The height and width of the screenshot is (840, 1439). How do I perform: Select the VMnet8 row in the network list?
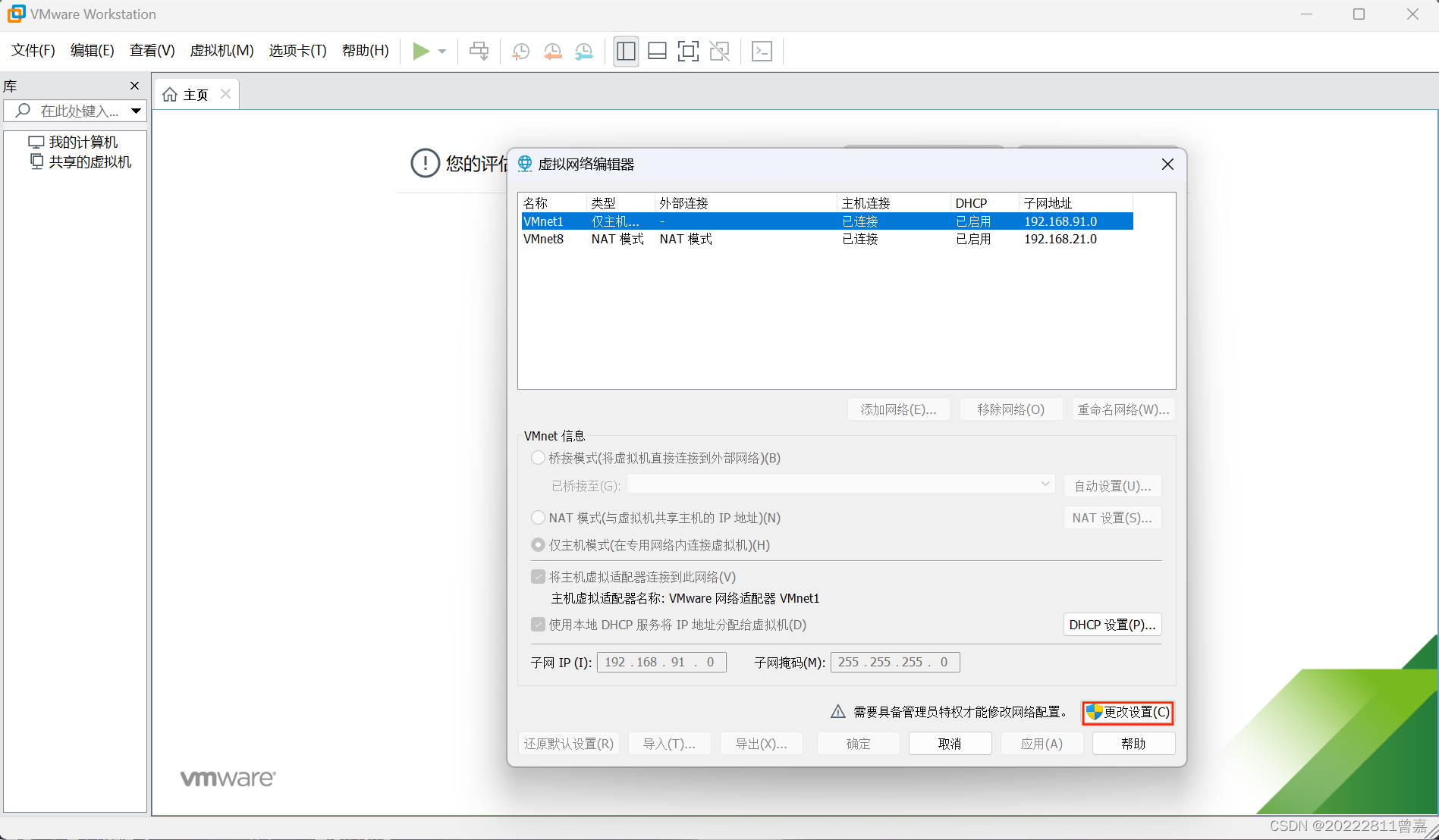tap(828, 239)
